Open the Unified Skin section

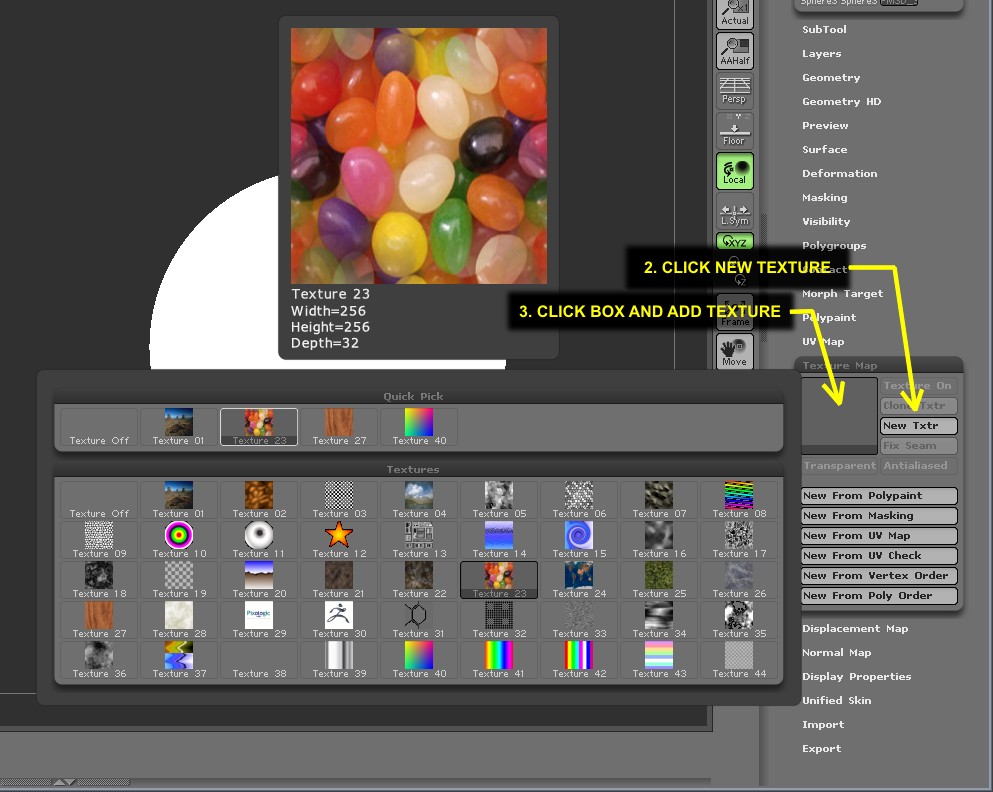click(x=836, y=700)
